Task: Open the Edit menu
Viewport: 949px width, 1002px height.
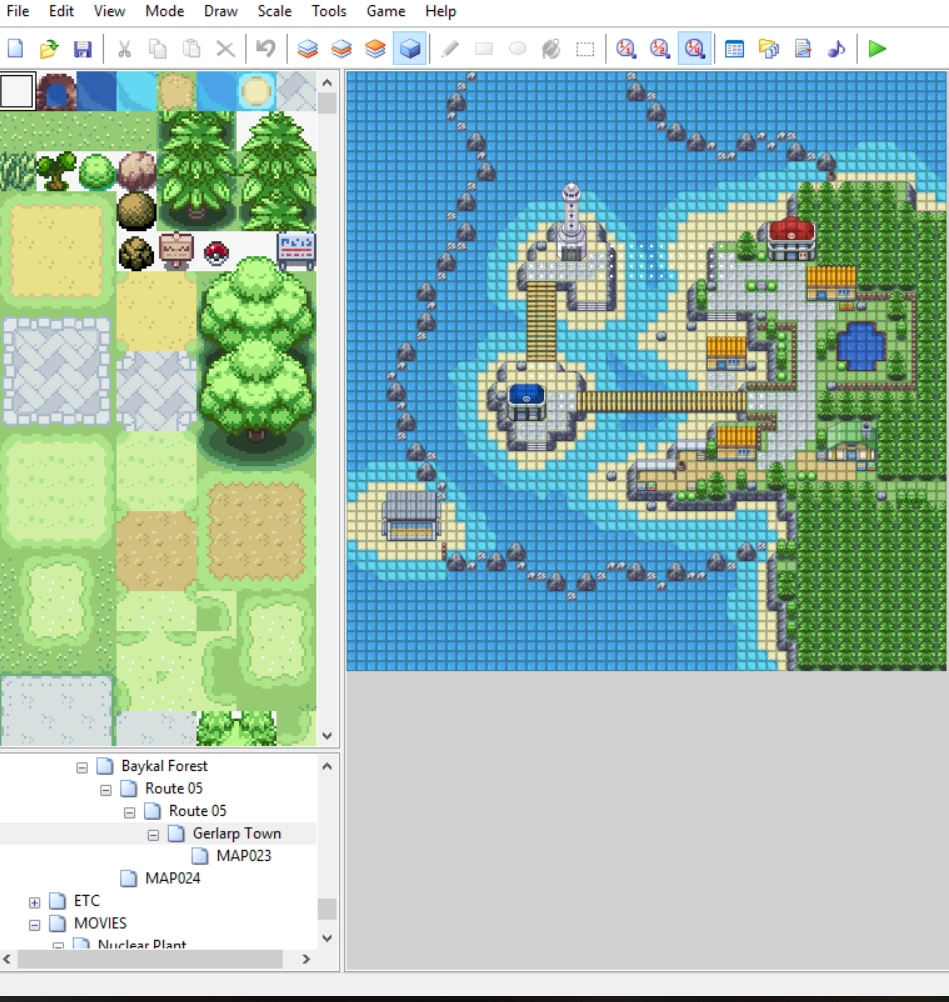Action: point(61,11)
